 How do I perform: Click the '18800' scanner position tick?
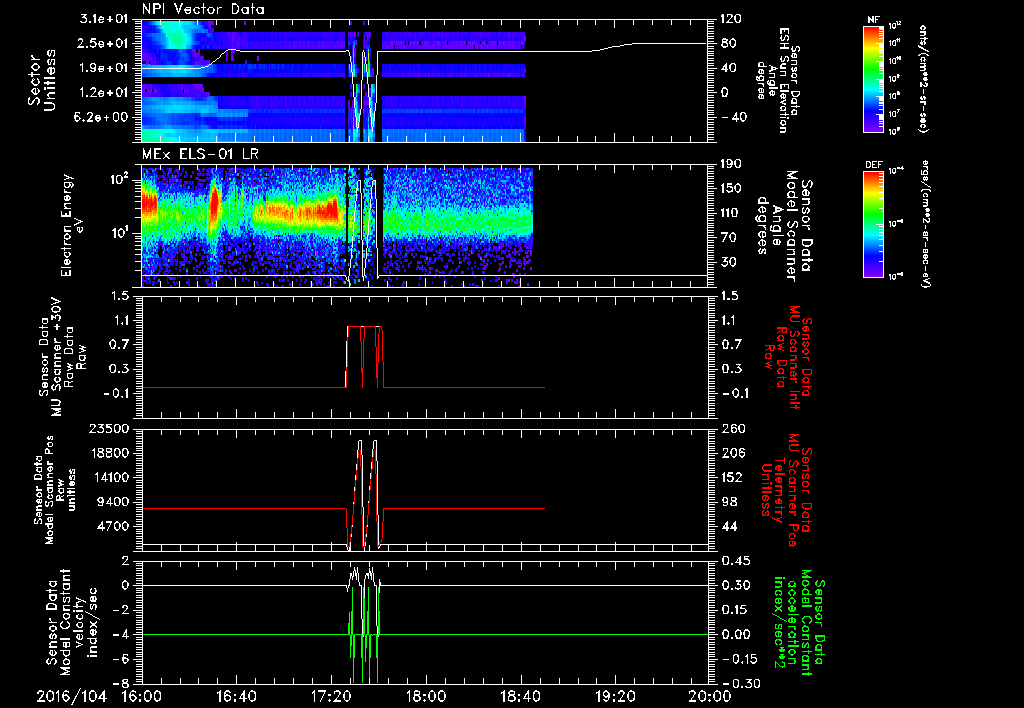coord(109,453)
